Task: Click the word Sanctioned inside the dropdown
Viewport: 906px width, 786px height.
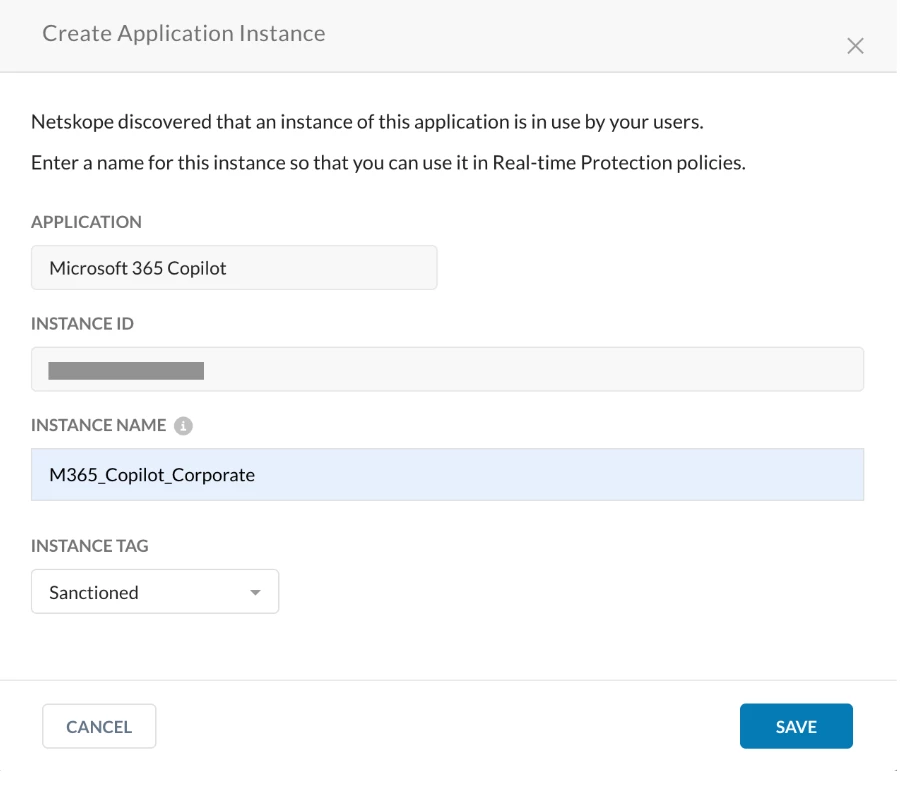Action: tap(94, 593)
